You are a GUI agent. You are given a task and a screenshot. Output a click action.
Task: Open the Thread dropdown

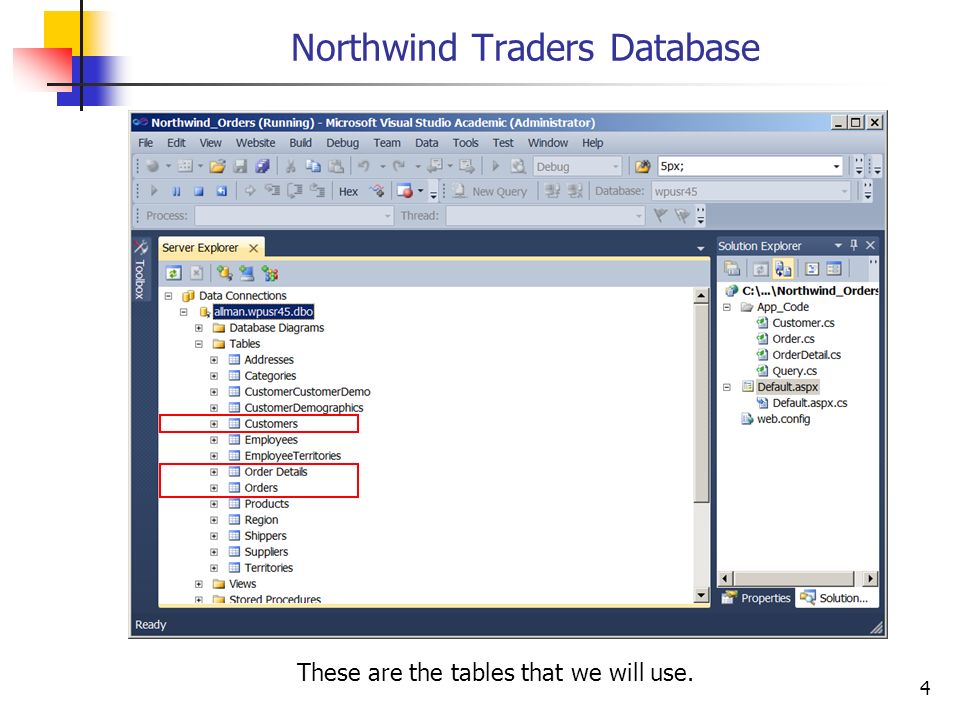pos(639,216)
